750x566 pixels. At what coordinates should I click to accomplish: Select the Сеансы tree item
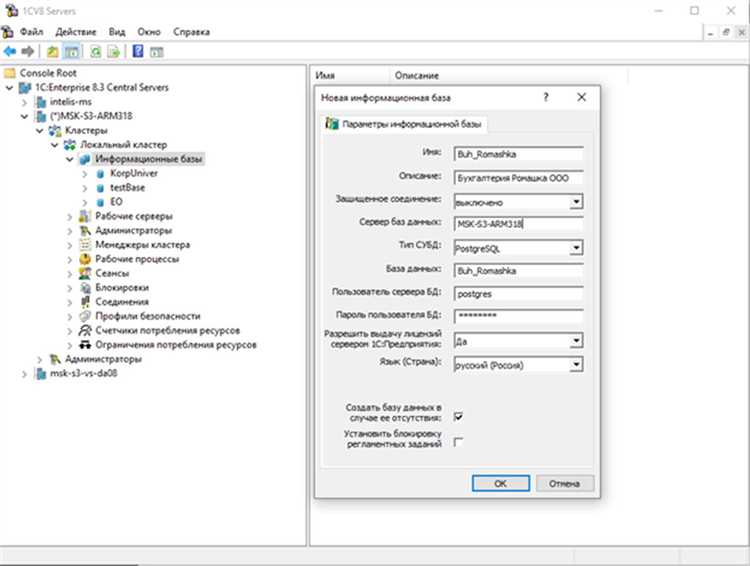(112, 273)
